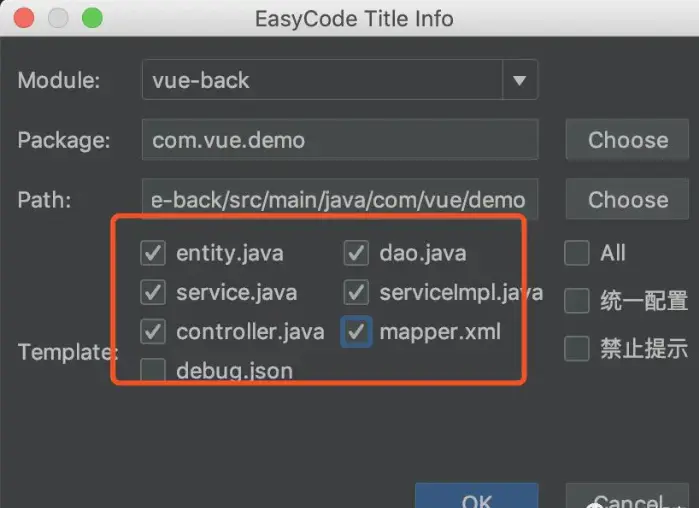The width and height of the screenshot is (699, 508).
Task: Check the All checkbox
Action: pyautogui.click(x=577, y=253)
